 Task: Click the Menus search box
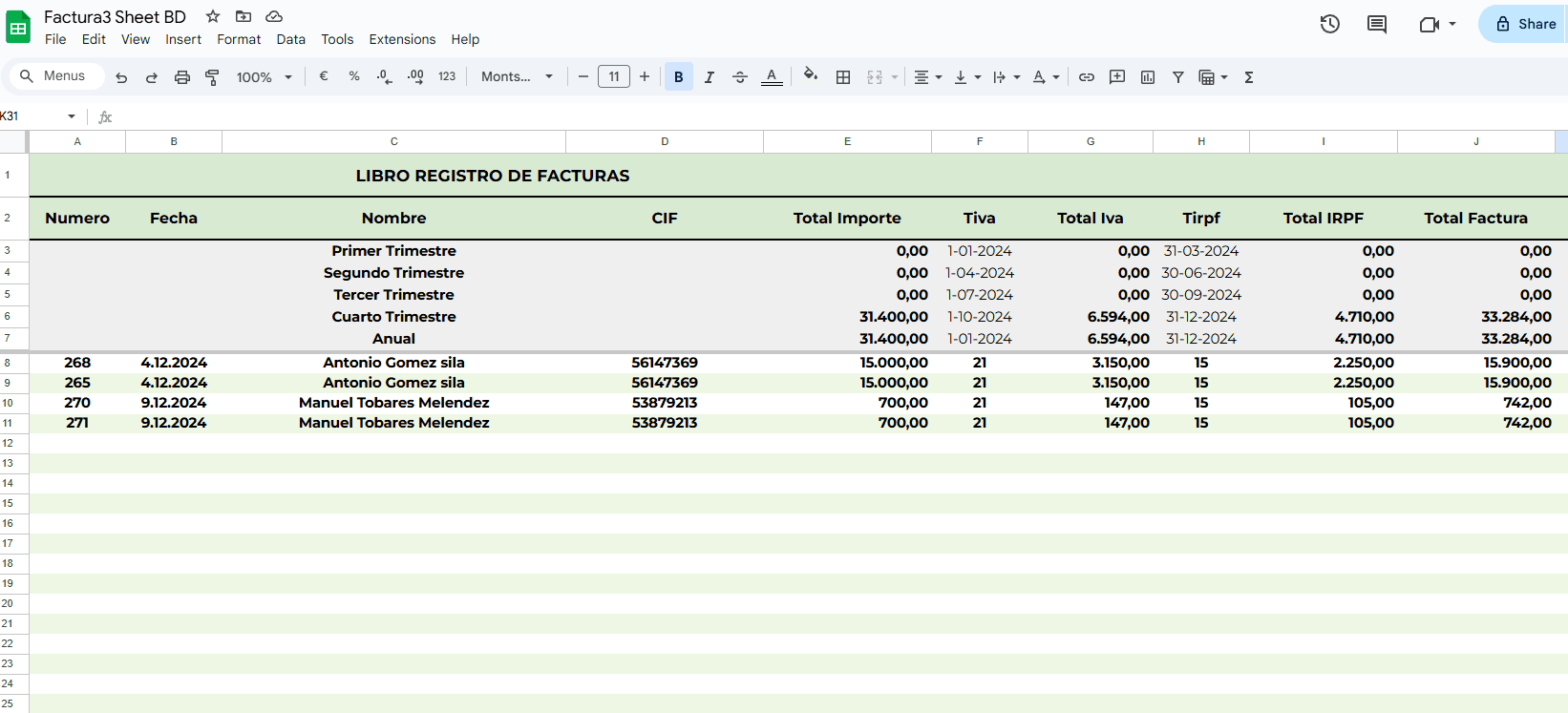point(55,75)
